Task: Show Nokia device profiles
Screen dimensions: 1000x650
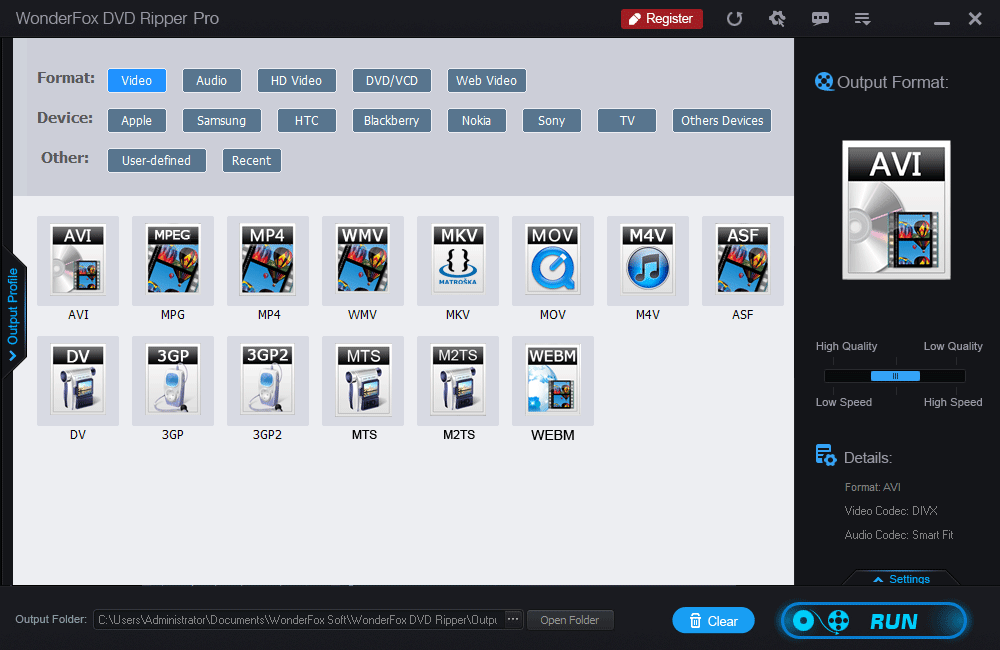Action: tap(476, 121)
